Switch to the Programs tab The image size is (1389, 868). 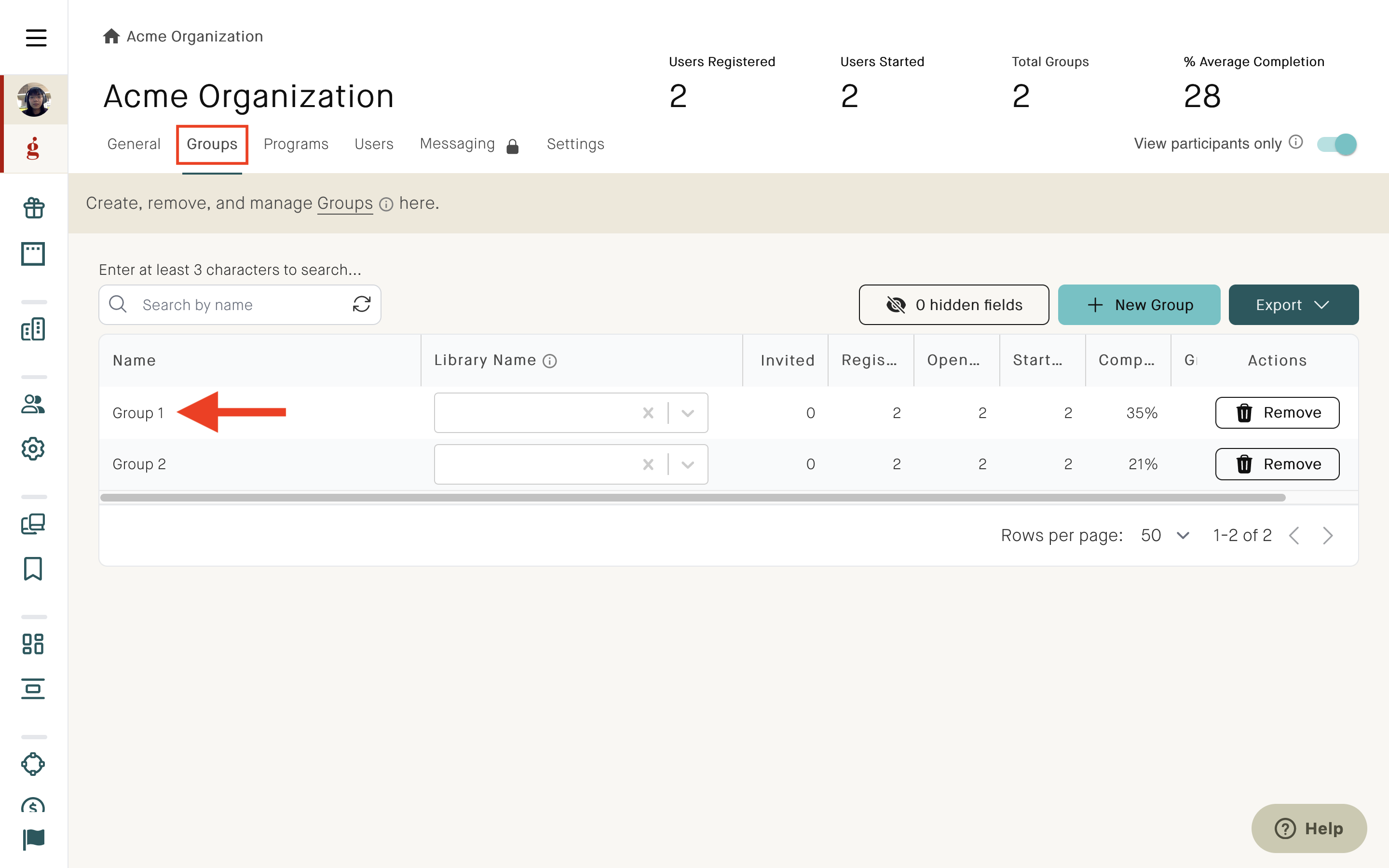pos(296,144)
